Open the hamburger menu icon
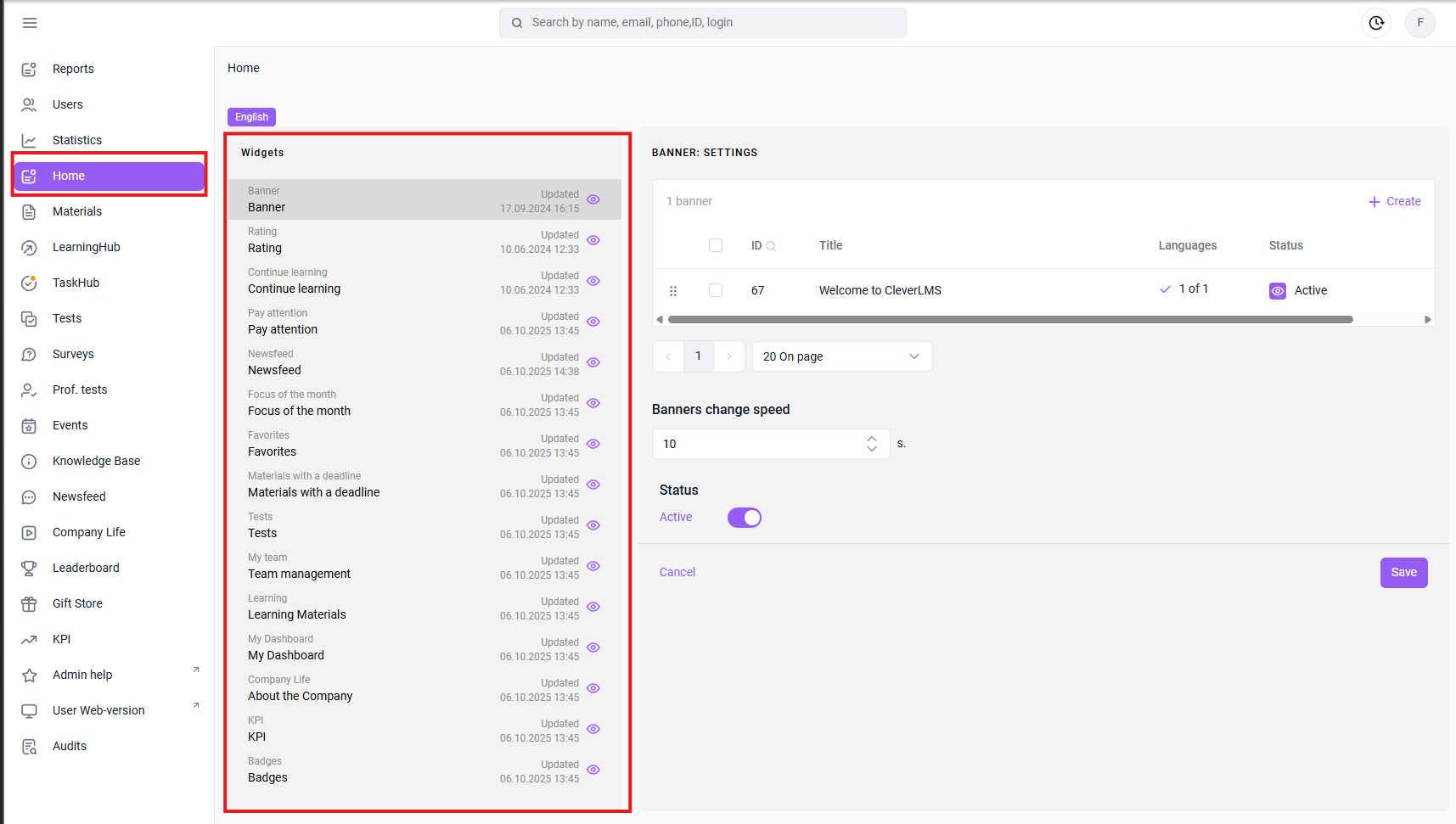Image resolution: width=1456 pixels, height=824 pixels. point(30,23)
